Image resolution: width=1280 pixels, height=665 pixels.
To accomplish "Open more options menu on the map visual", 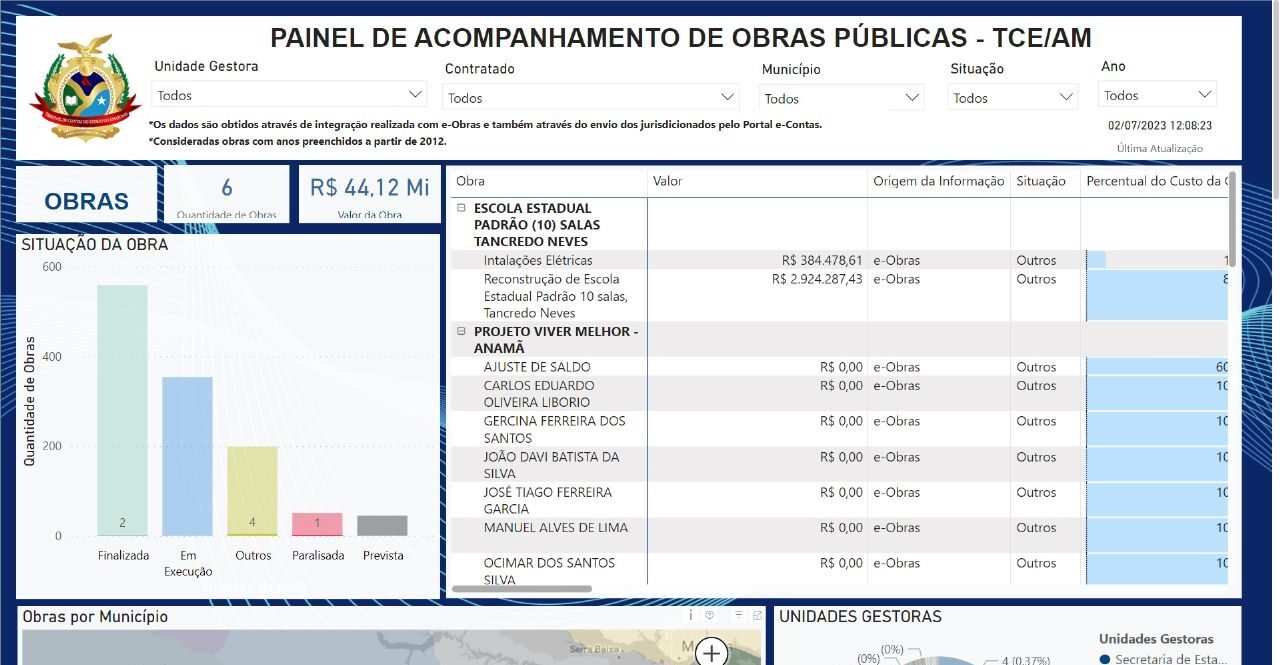I will click(738, 613).
